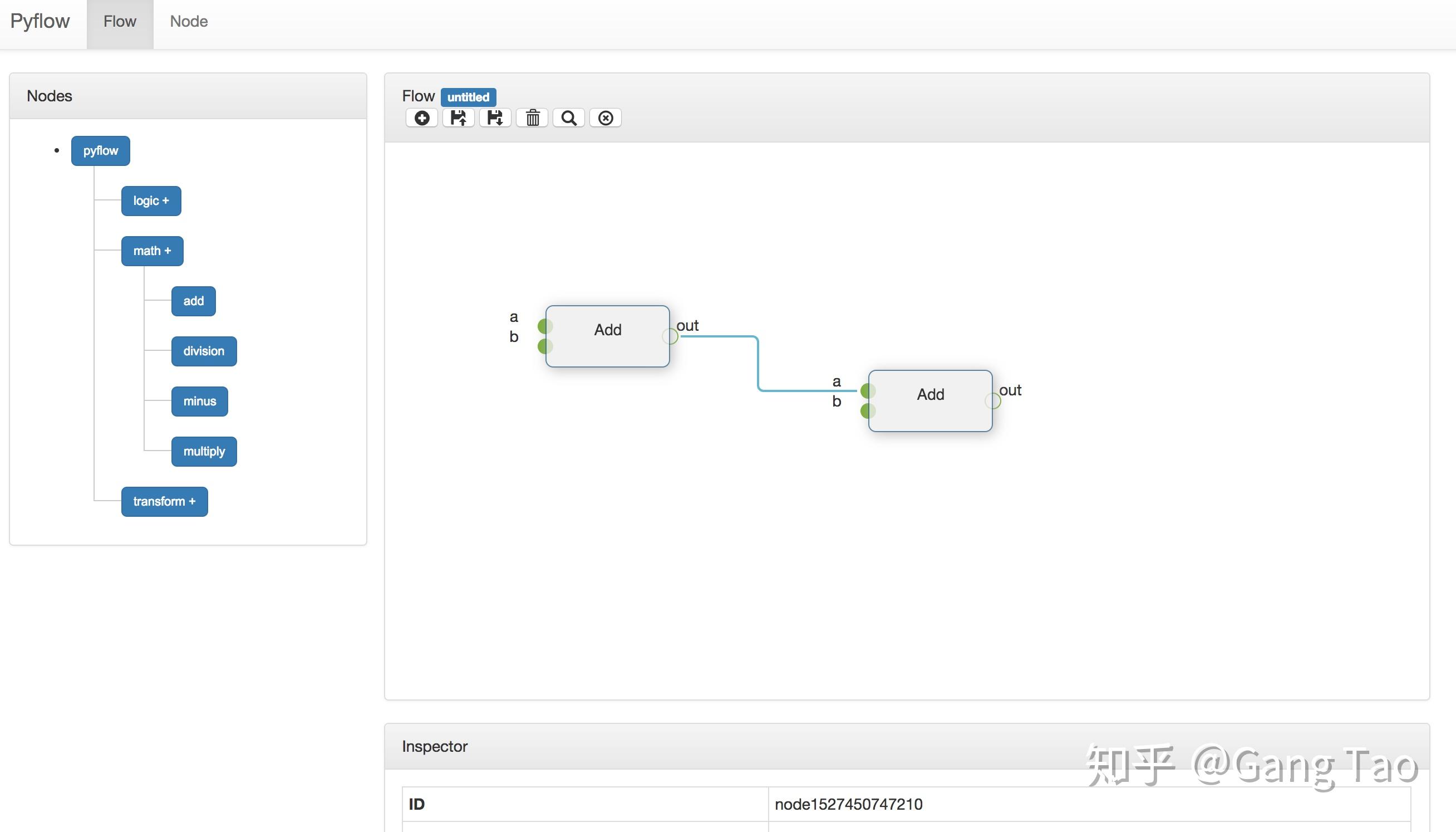Click the floppy-disk icon with up arrow
This screenshot has height=832, width=1456.
(458, 118)
